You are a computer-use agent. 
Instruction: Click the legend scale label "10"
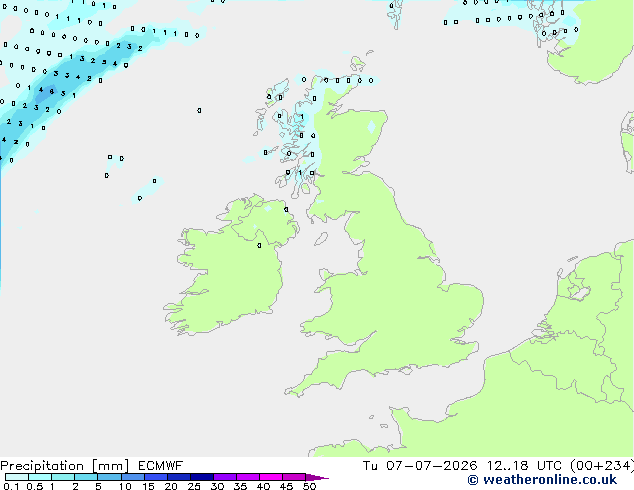pos(125,486)
